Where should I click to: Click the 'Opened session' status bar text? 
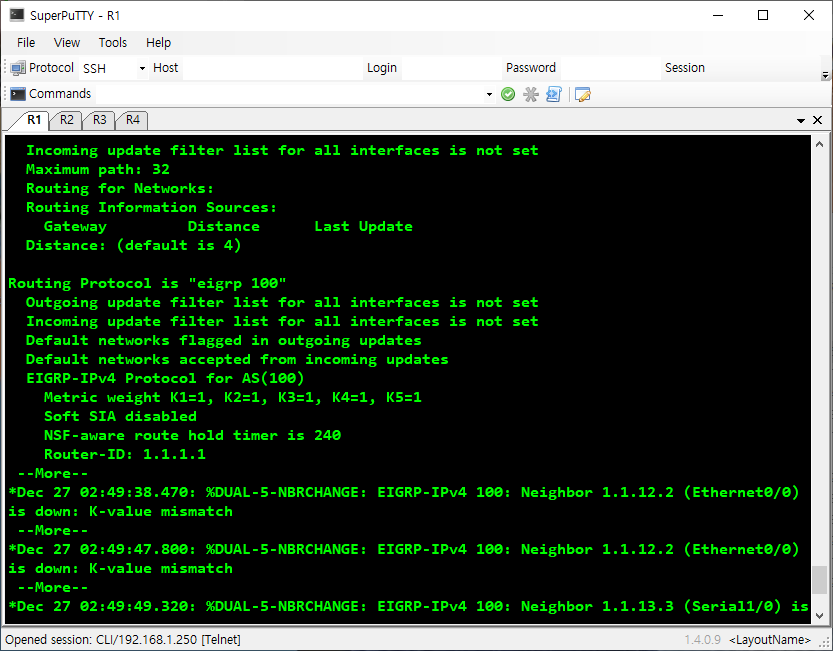click(123, 639)
